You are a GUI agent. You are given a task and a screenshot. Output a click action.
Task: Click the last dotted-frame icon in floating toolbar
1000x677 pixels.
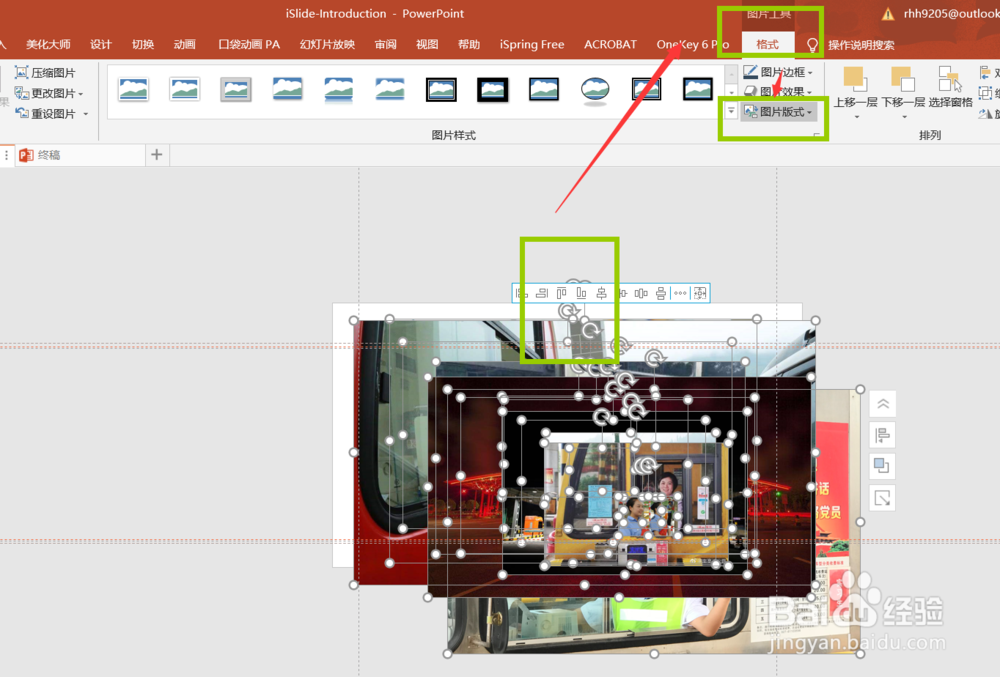pyautogui.click(x=700, y=293)
